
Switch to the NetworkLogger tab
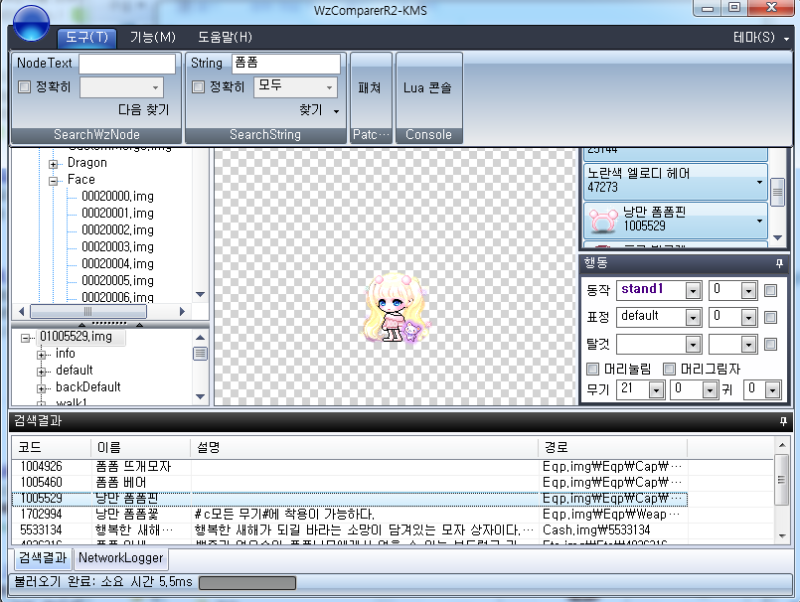[121, 558]
